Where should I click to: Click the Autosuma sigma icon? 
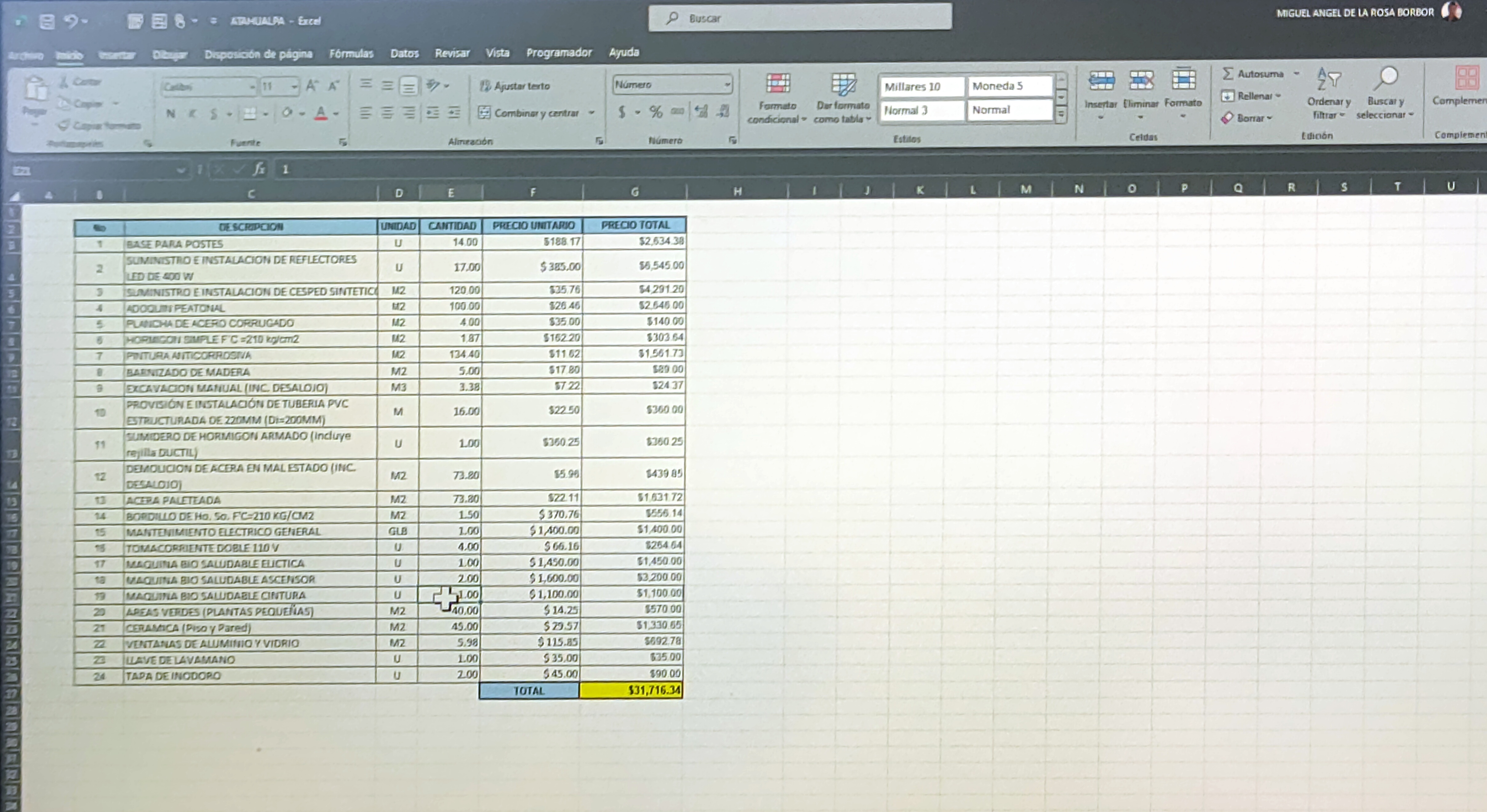tap(1228, 74)
